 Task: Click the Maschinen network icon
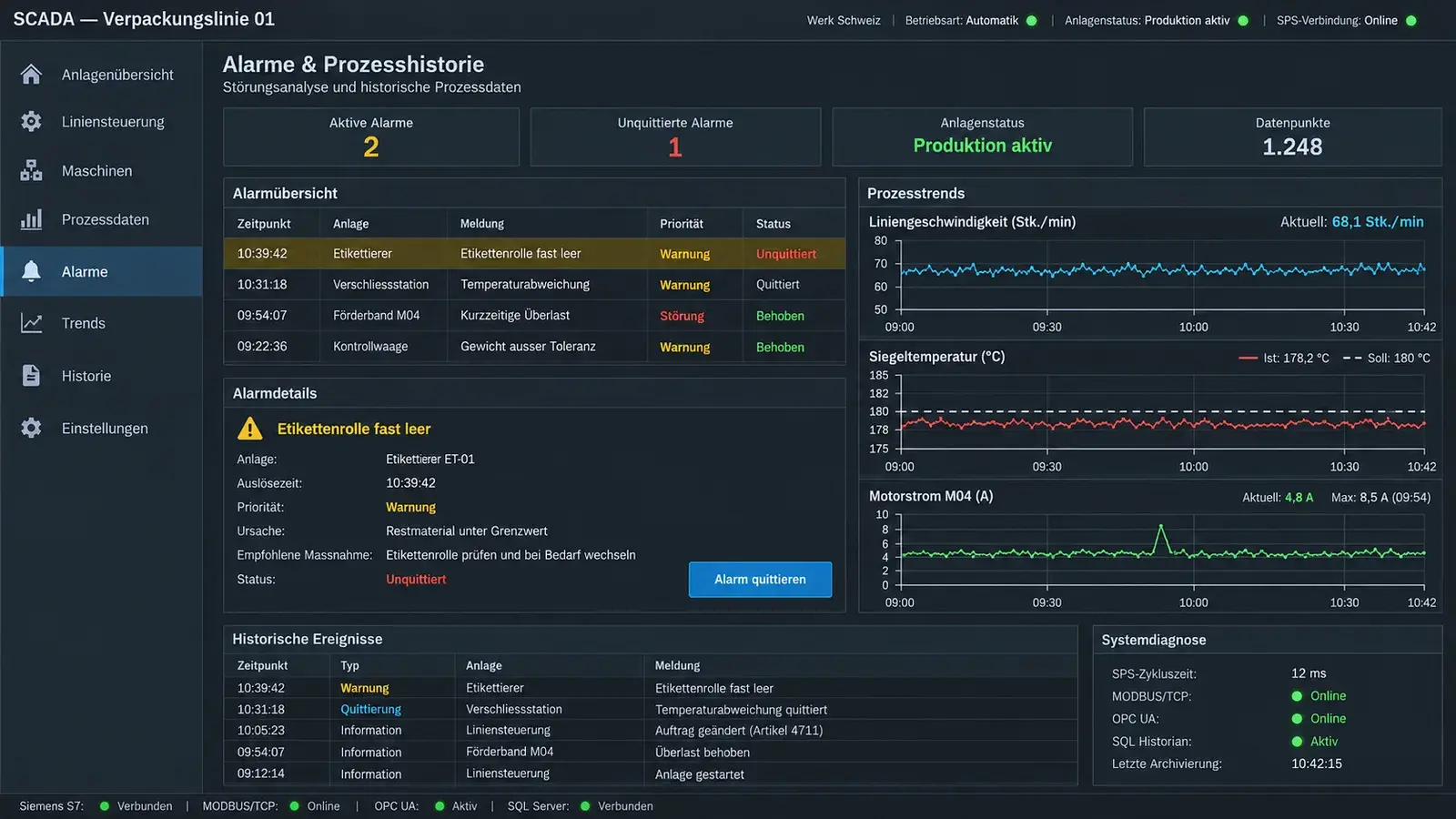(31, 171)
